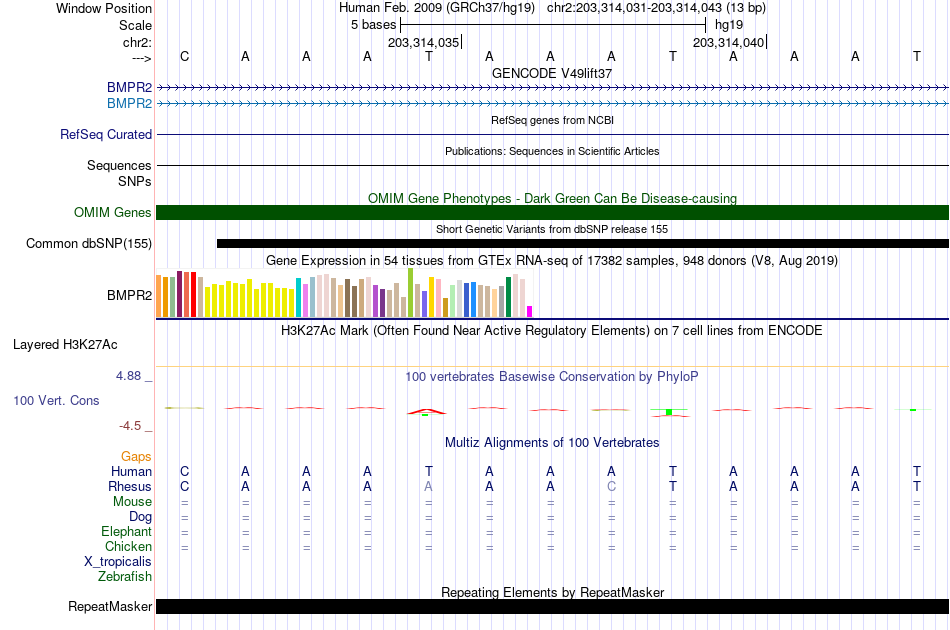Click the Zebrafish species row label

click(x=125, y=577)
